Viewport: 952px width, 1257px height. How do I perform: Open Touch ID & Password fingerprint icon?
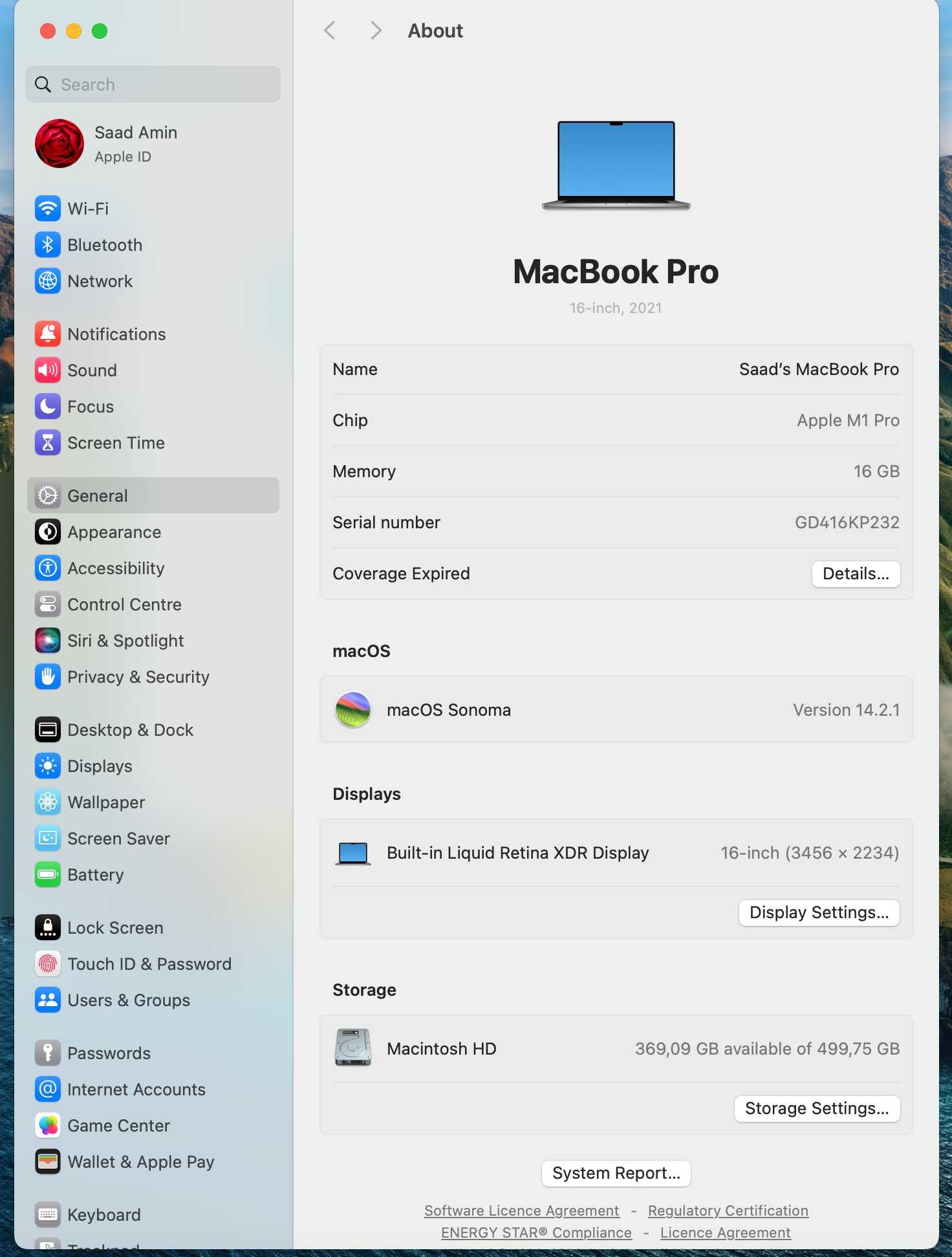coord(48,964)
